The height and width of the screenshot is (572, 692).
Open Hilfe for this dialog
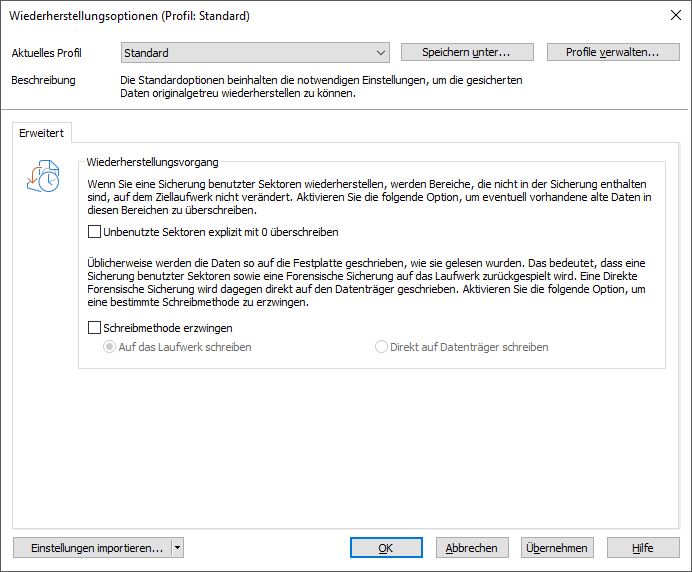643,548
